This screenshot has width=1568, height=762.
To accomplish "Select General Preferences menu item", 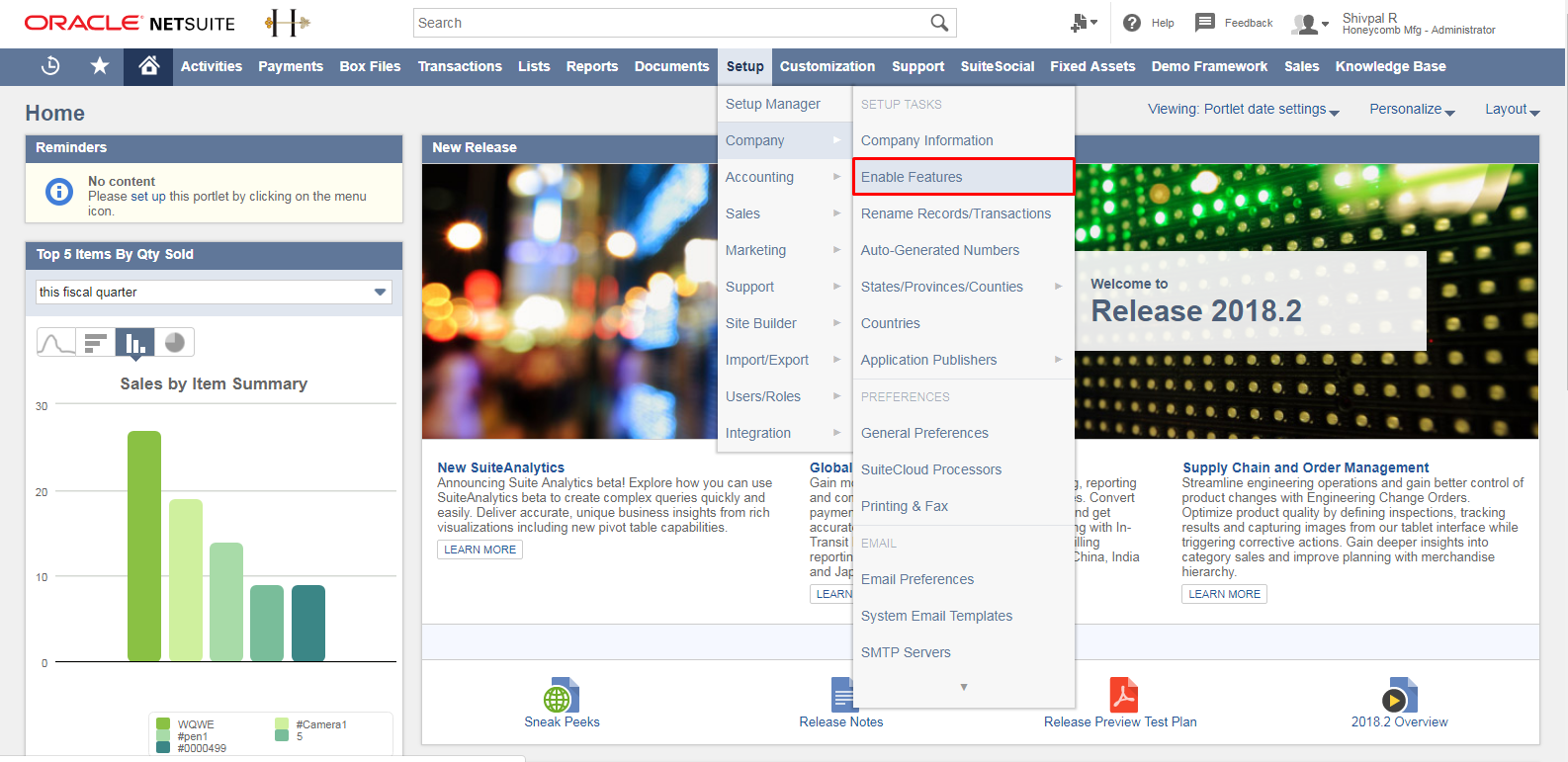I will point(963,433).
